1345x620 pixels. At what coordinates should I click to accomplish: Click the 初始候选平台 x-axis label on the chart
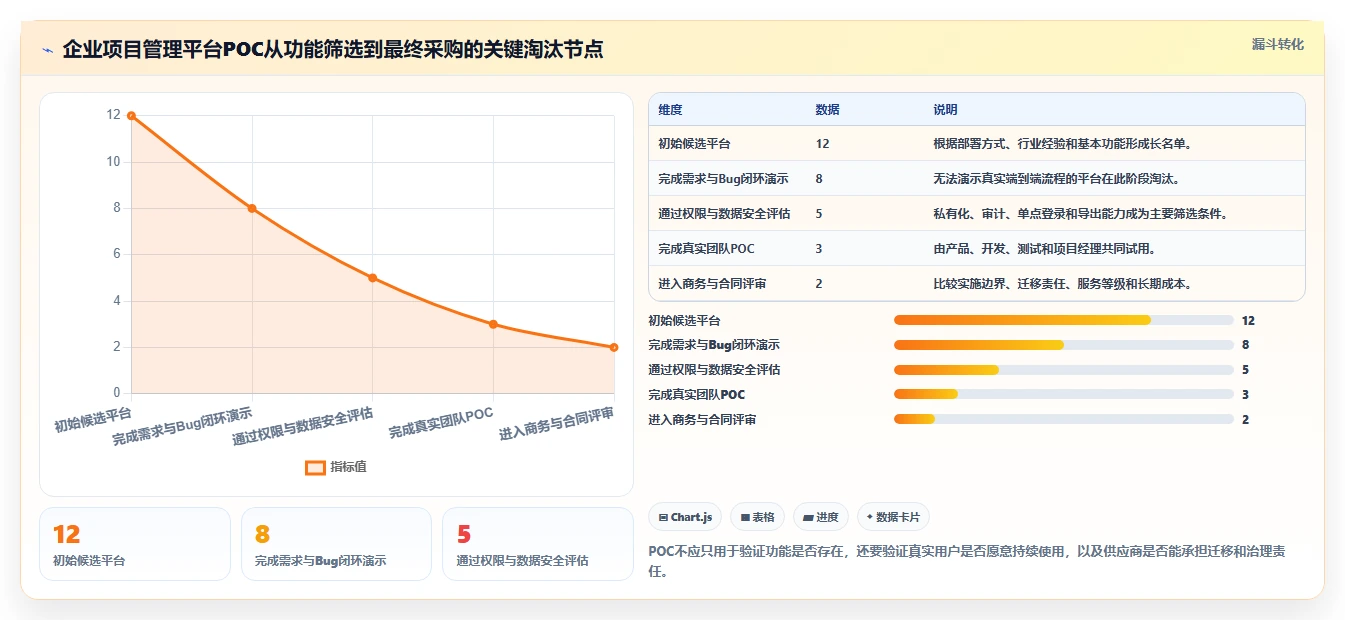pos(93,419)
